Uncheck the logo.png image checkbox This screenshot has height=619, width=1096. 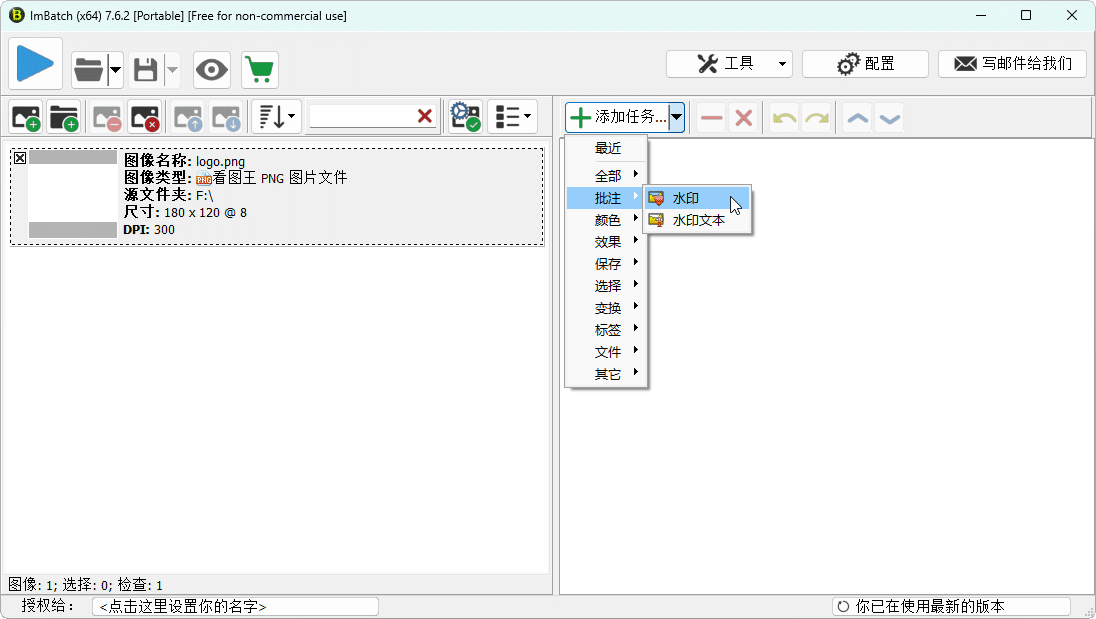[x=20, y=157]
